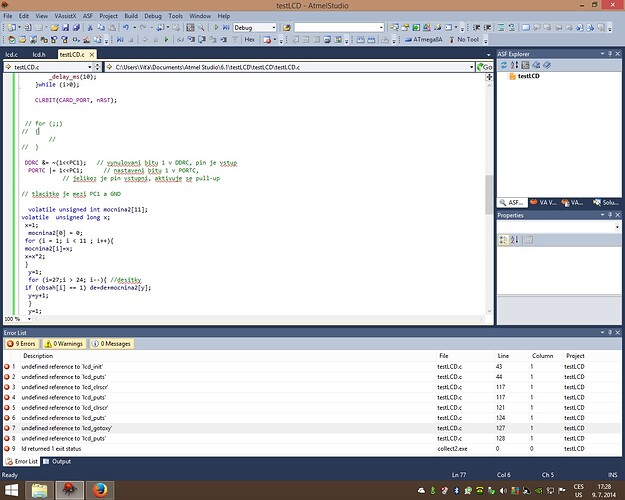The height and width of the screenshot is (500, 625).
Task: Switch to the lcd.c tab
Action: 12,55
